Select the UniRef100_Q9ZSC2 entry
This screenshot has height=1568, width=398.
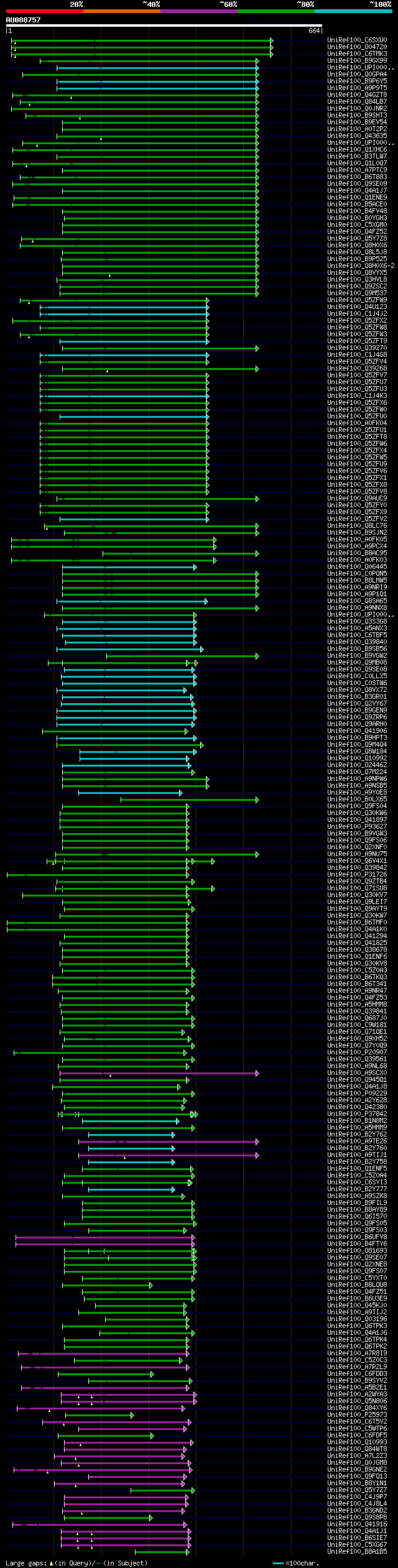357,287
